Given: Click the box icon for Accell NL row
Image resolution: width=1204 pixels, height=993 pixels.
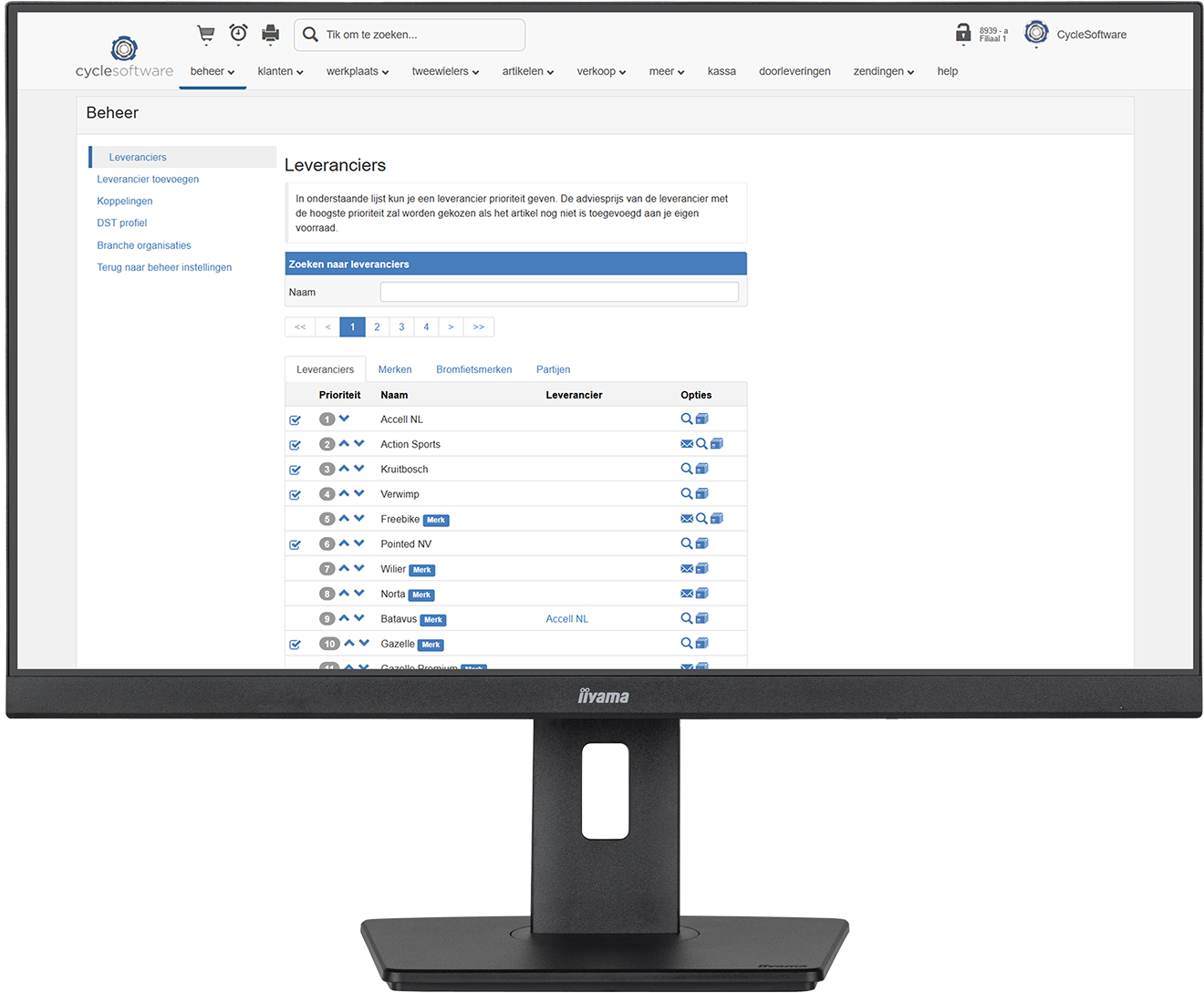Looking at the screenshot, I should (701, 419).
